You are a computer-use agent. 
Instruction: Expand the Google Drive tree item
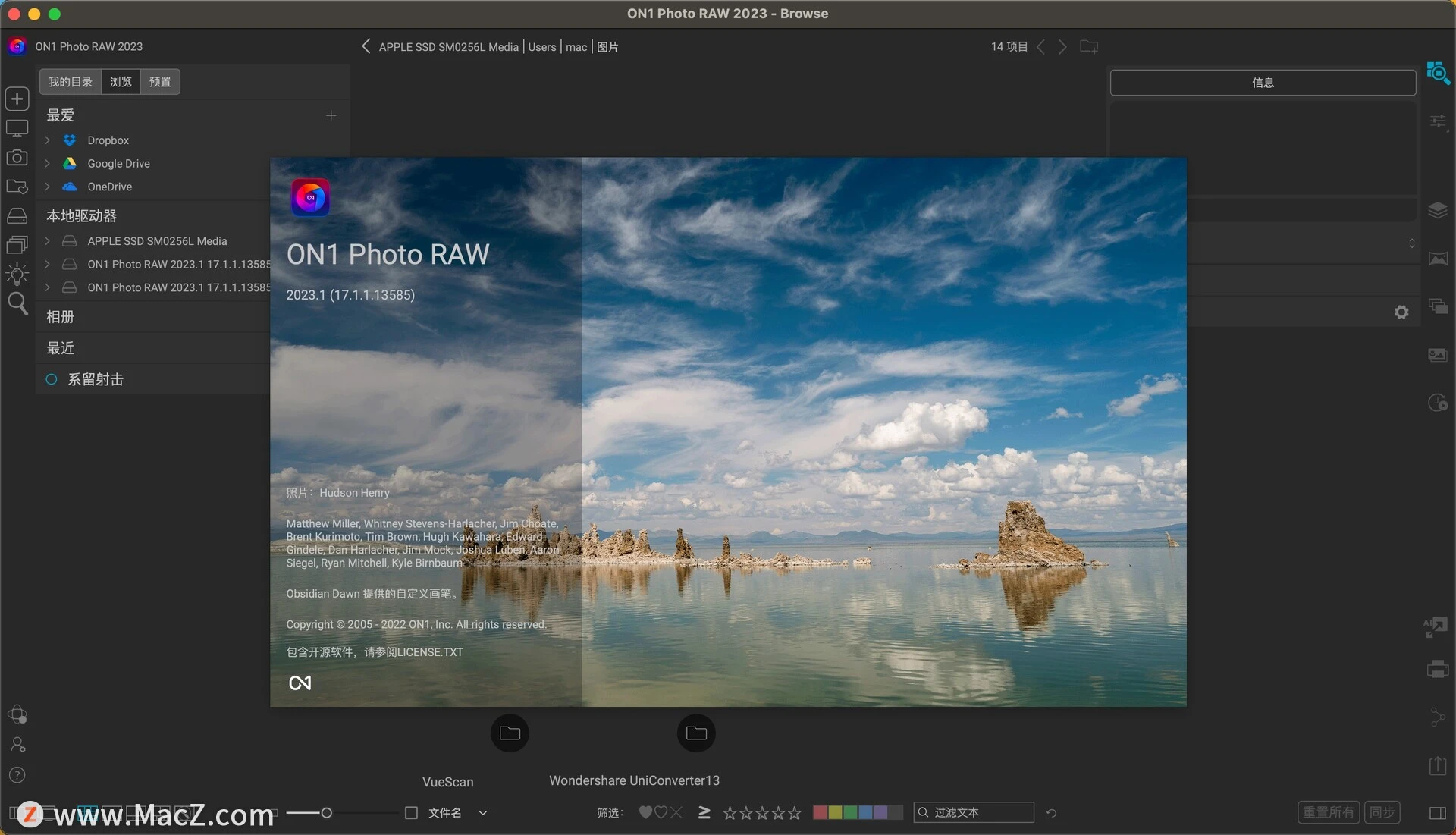coord(47,163)
